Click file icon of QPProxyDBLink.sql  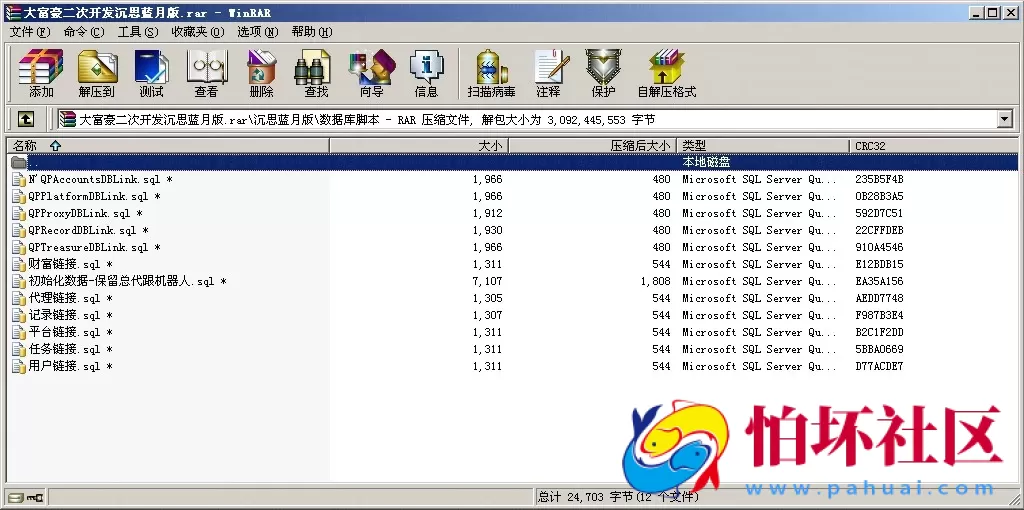19,214
